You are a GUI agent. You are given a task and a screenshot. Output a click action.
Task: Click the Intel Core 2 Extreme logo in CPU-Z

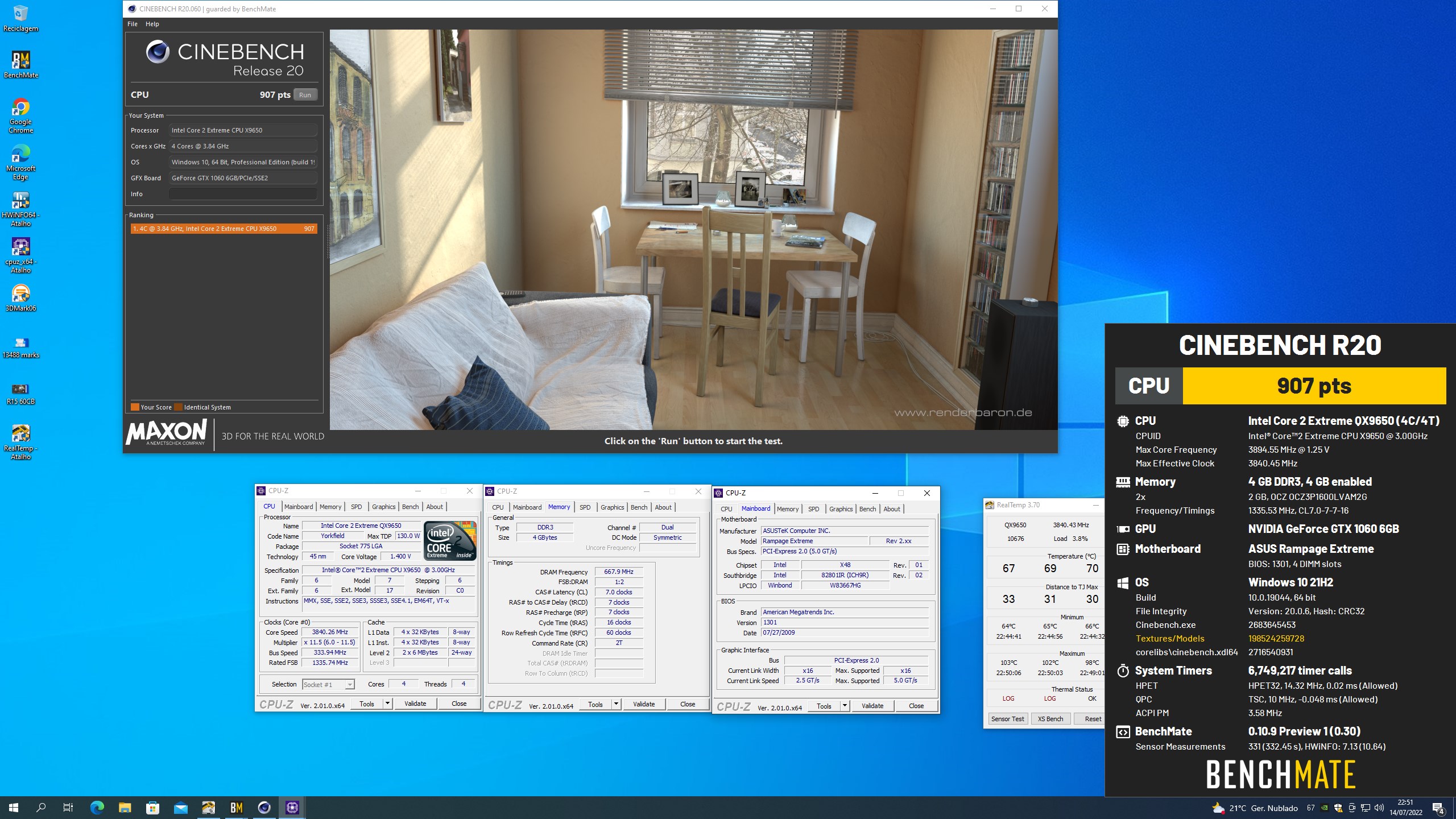(x=450, y=541)
